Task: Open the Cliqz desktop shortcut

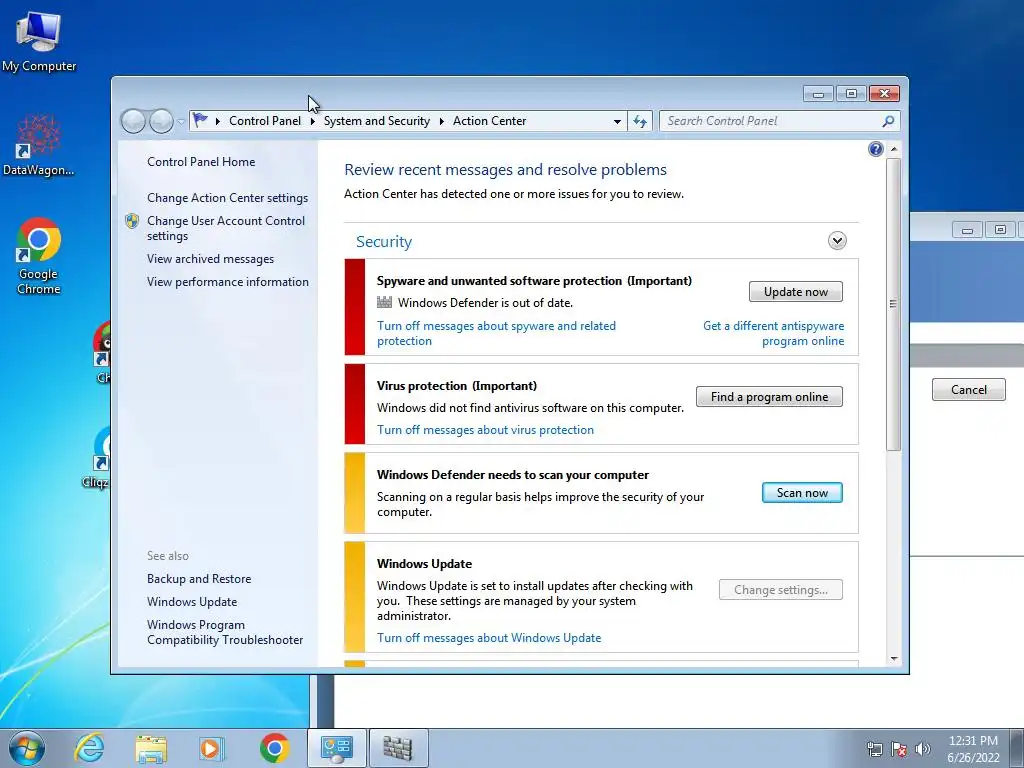Action: click(x=99, y=457)
